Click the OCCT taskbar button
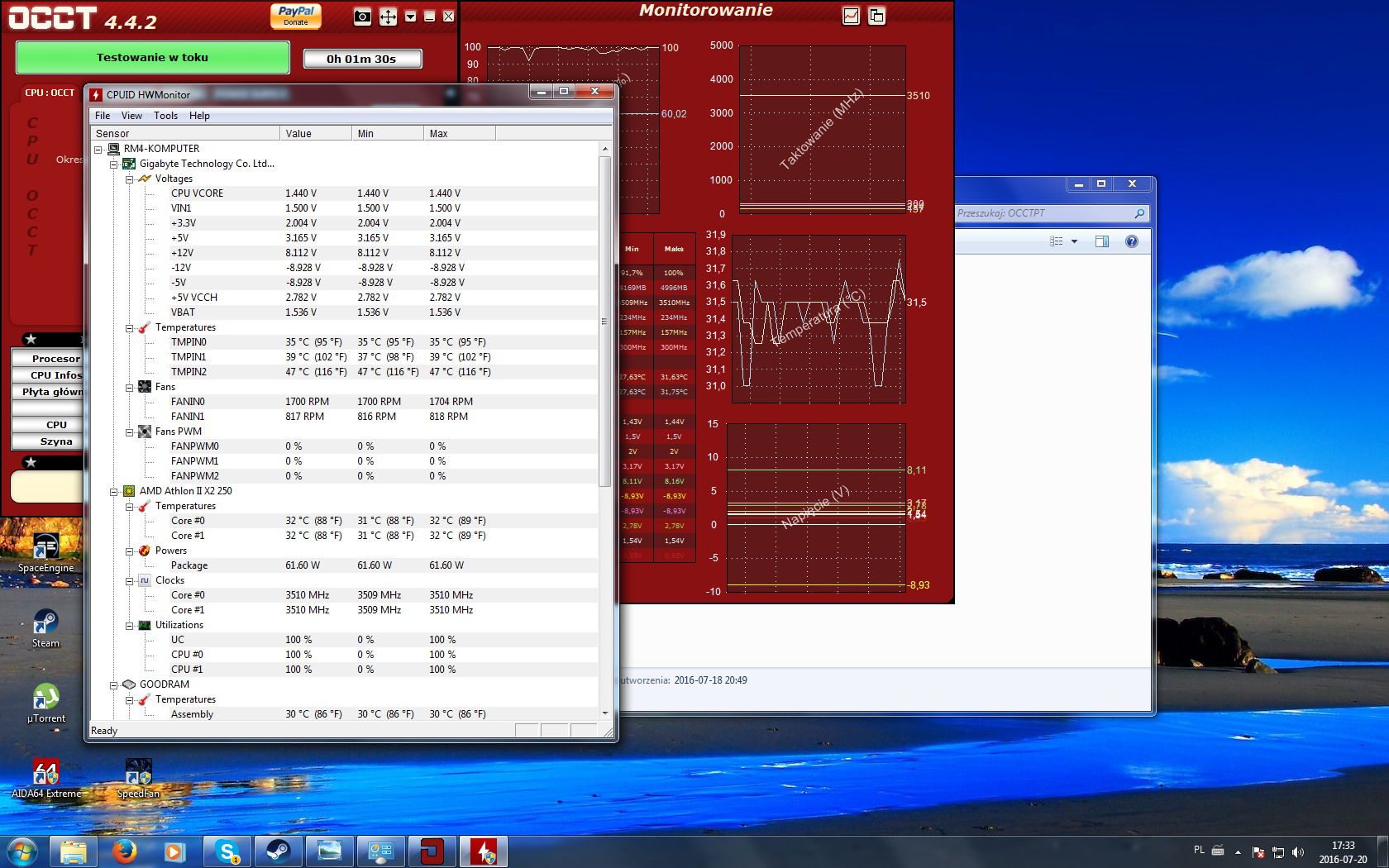The height and width of the screenshot is (868, 1389). click(x=432, y=851)
